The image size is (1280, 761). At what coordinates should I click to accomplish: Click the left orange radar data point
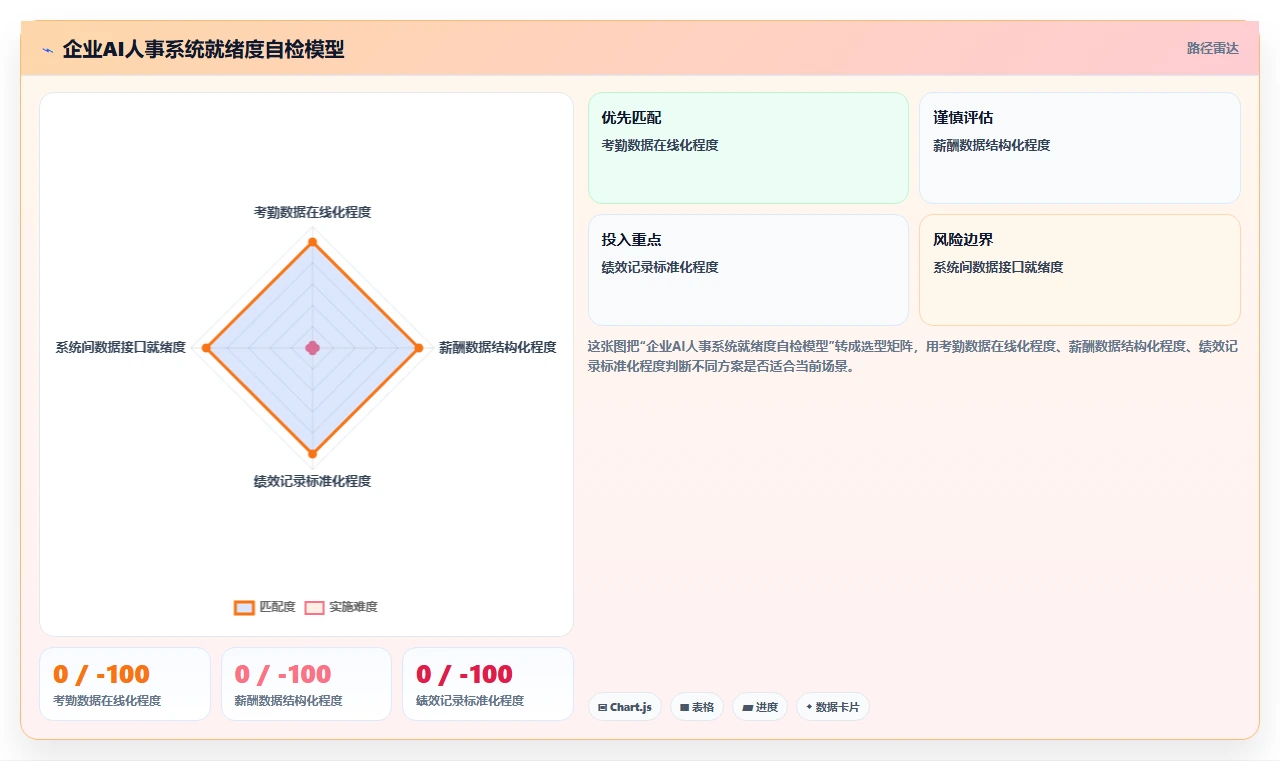pos(206,348)
